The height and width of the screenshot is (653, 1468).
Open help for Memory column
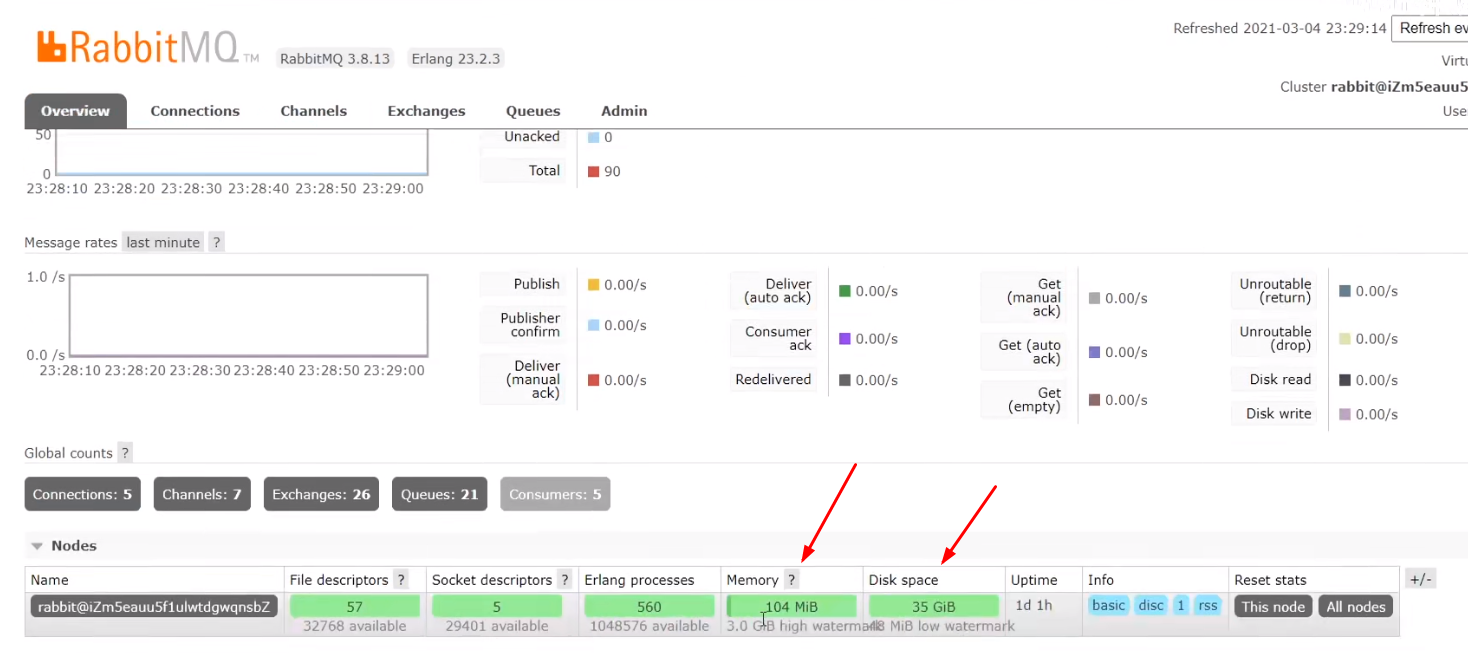tap(791, 580)
